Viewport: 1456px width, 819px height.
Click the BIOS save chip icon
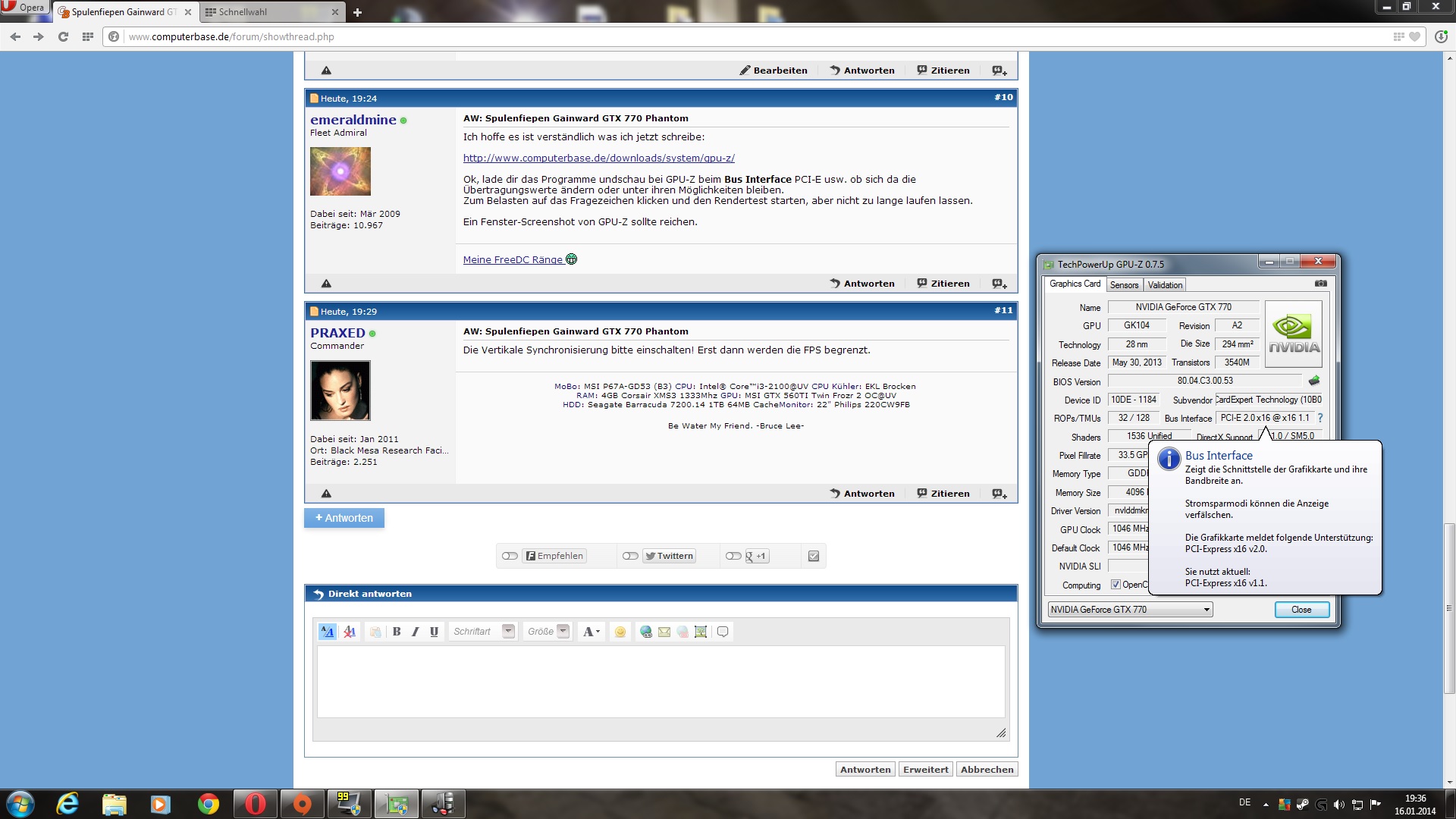point(1314,381)
